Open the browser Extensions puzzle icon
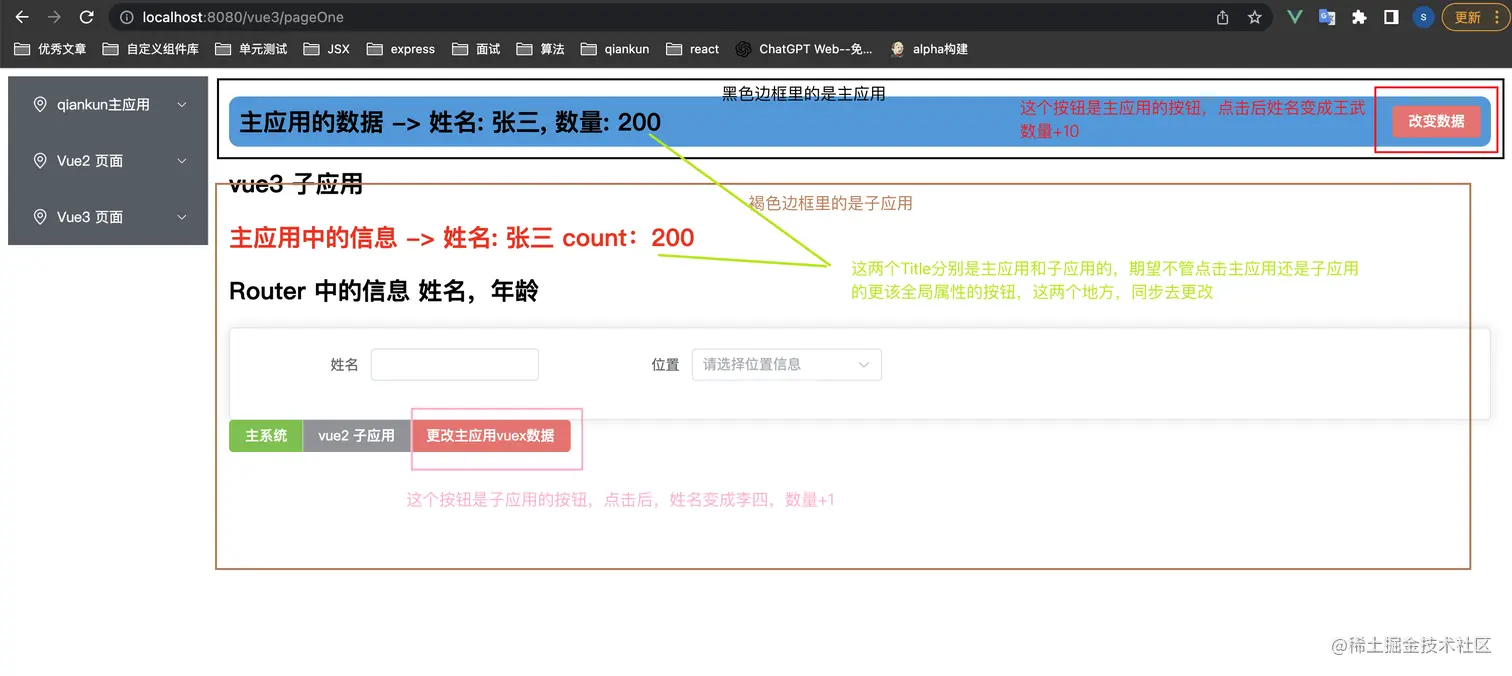 (1359, 16)
